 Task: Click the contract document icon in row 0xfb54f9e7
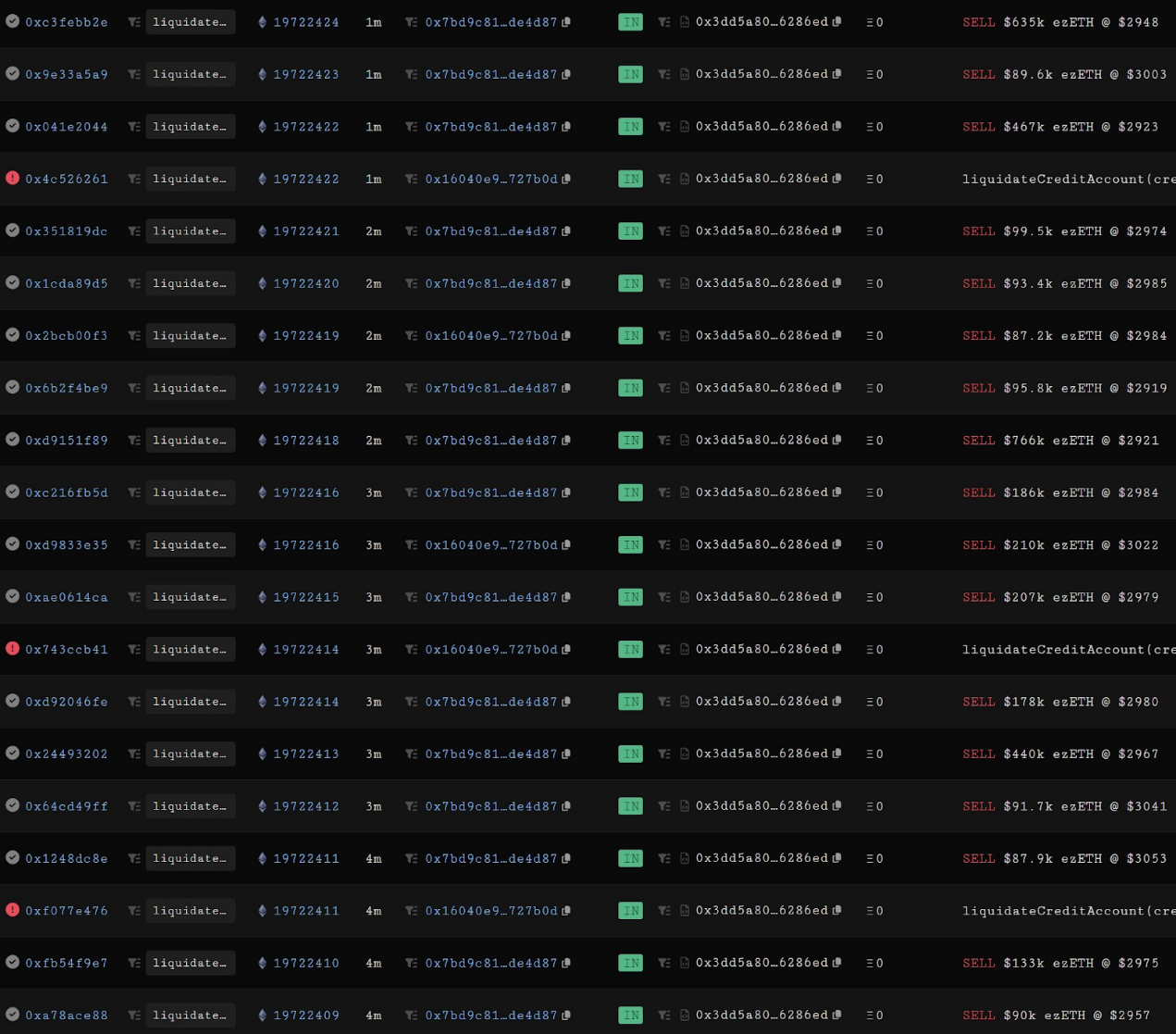pyautogui.click(x=685, y=963)
